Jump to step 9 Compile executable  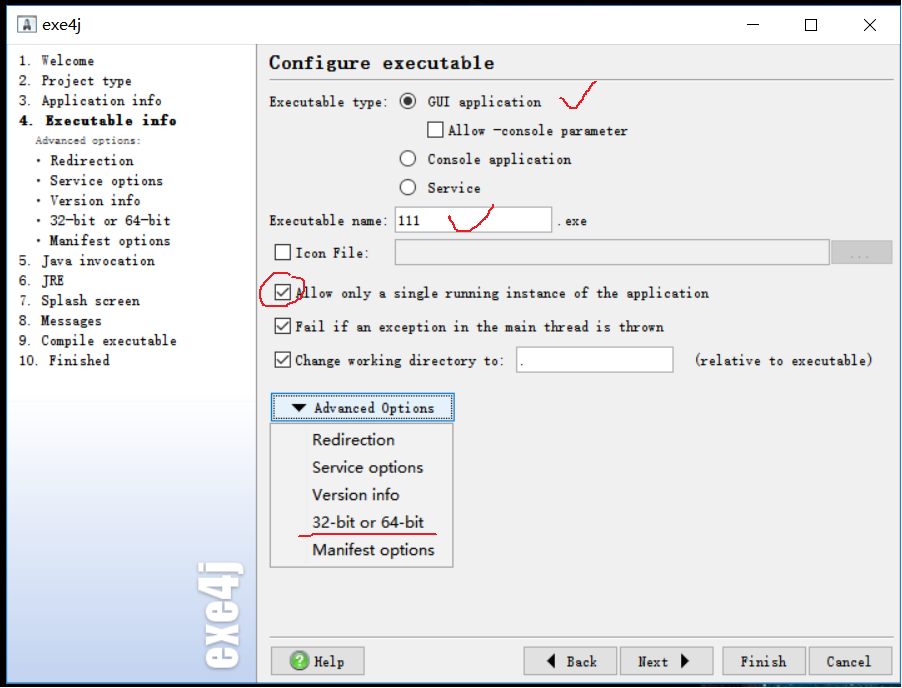point(97,340)
